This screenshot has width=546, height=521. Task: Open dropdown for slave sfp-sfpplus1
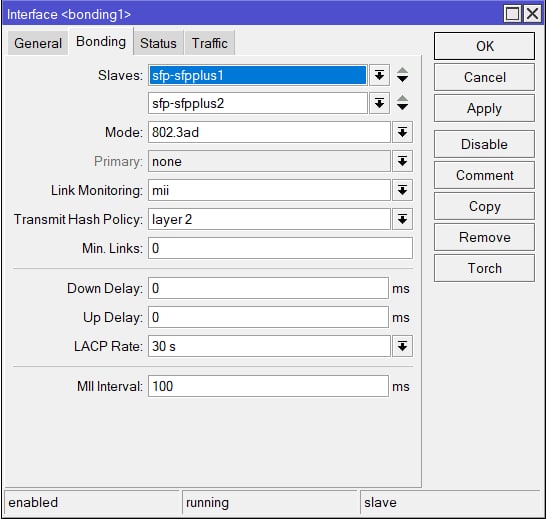(x=379, y=75)
